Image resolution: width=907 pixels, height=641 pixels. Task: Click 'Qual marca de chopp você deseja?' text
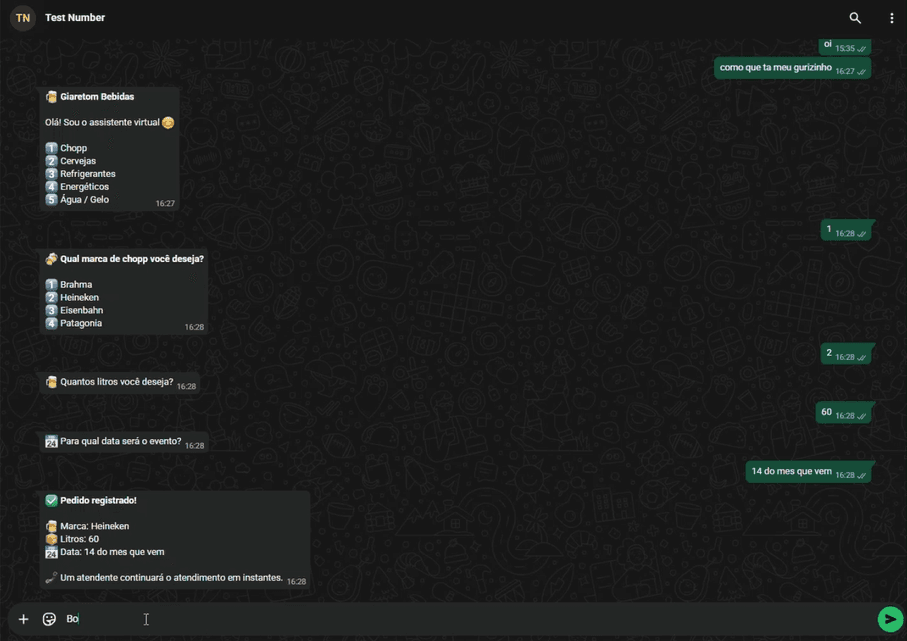(132, 259)
